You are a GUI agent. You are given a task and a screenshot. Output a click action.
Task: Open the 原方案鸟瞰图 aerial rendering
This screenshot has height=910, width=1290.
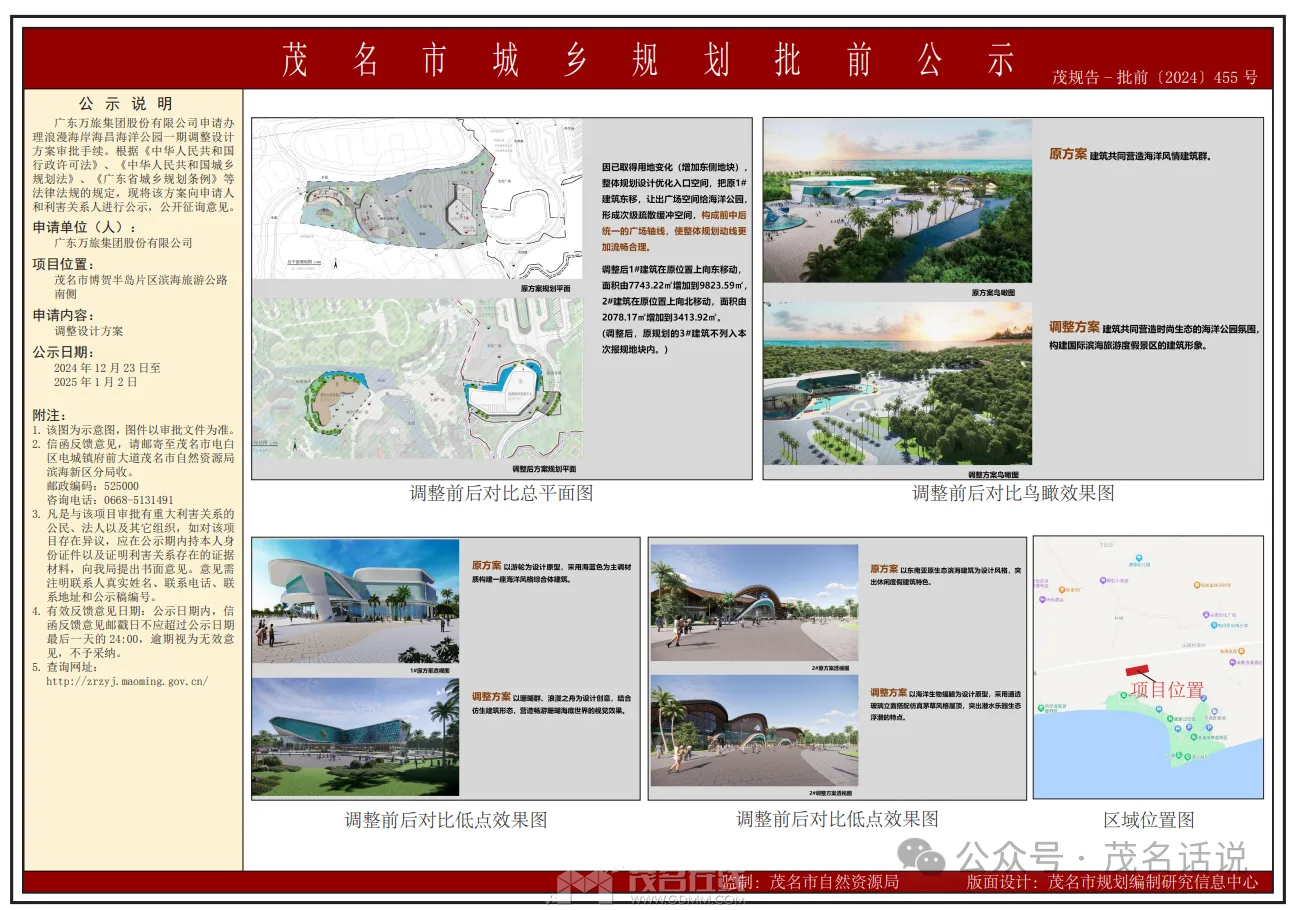click(898, 199)
